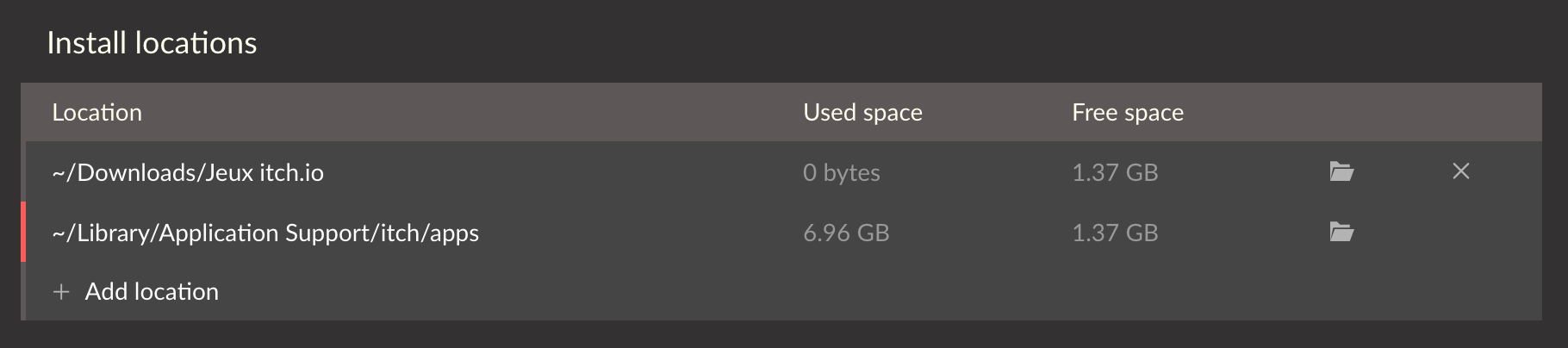Click gray left edge marker of Jeux row
The width and height of the screenshot is (1568, 348).
(23, 171)
